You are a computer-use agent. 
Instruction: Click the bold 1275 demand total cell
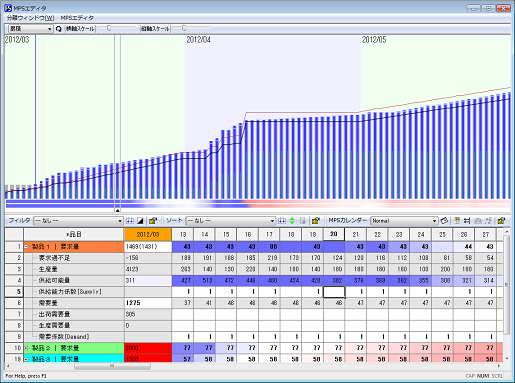point(148,303)
